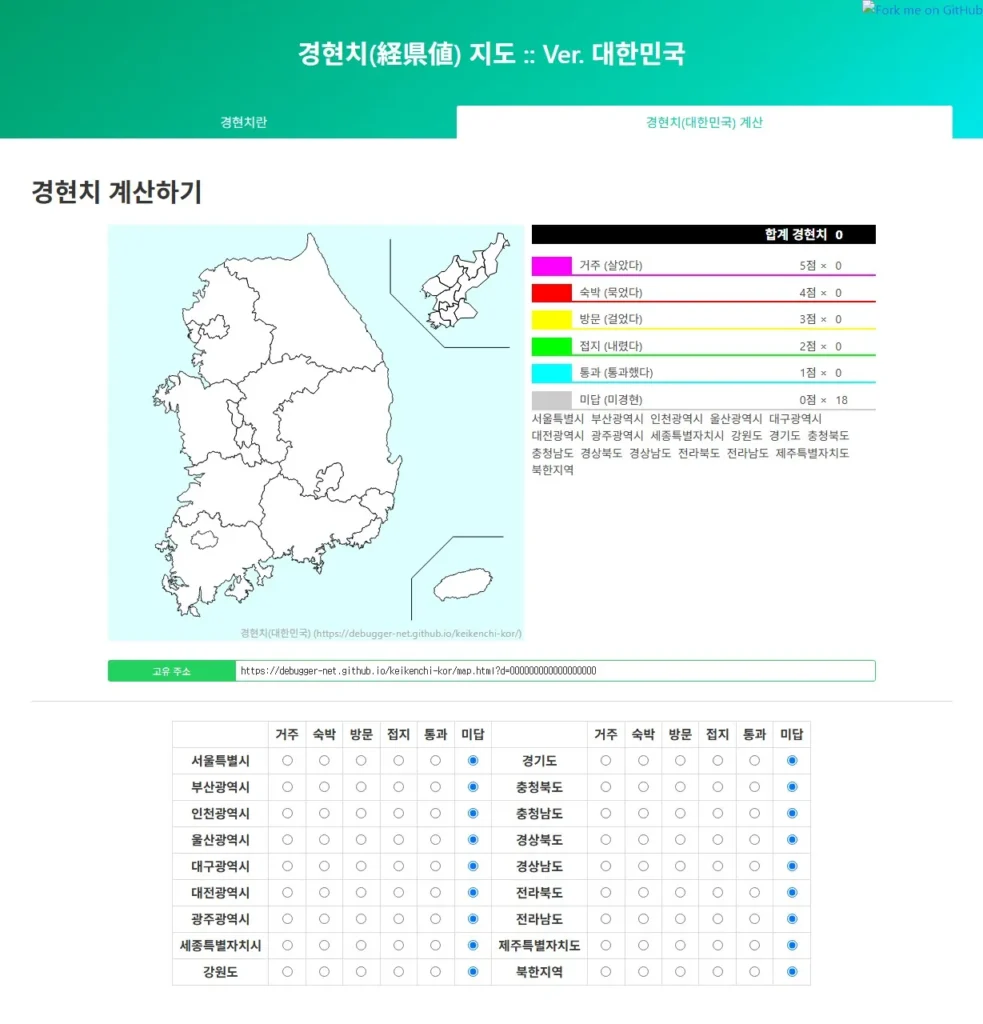Switch to the 경현치란 tab
Image resolution: width=983 pixels, height=1024 pixels.
tap(243, 123)
